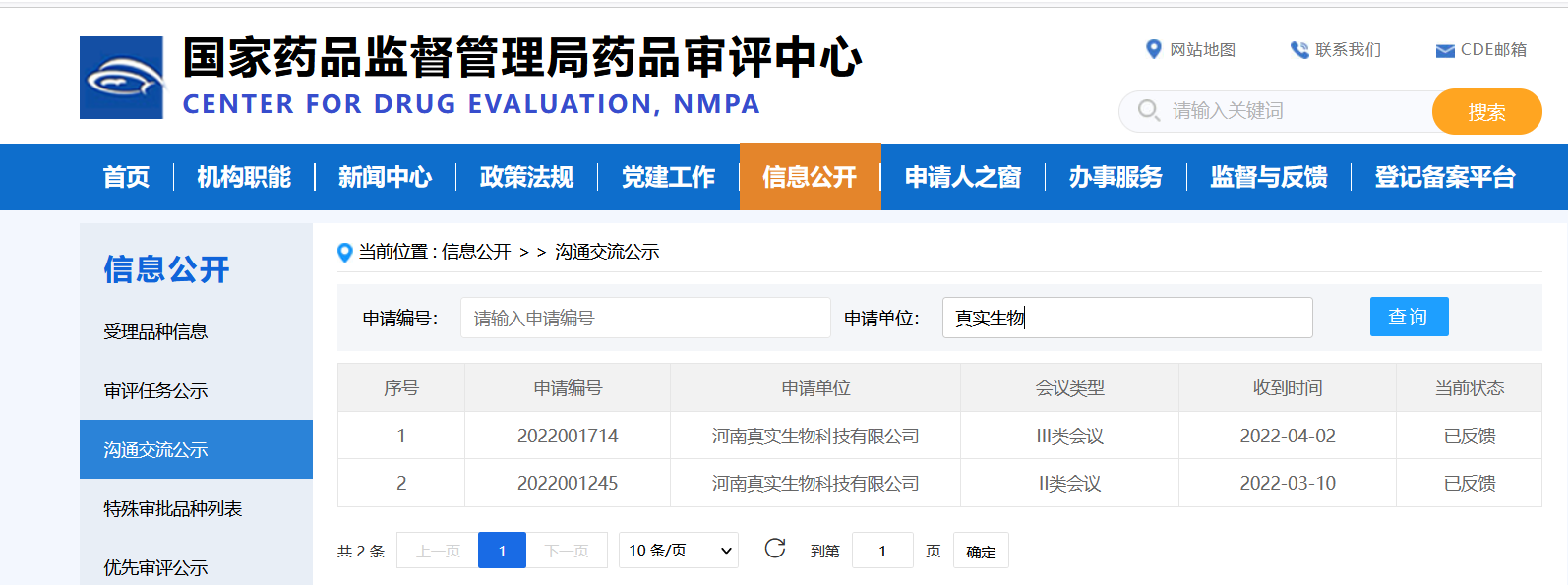1568x585 pixels.
Task: Open the 网站地图 site map link
Action: coord(1202,50)
